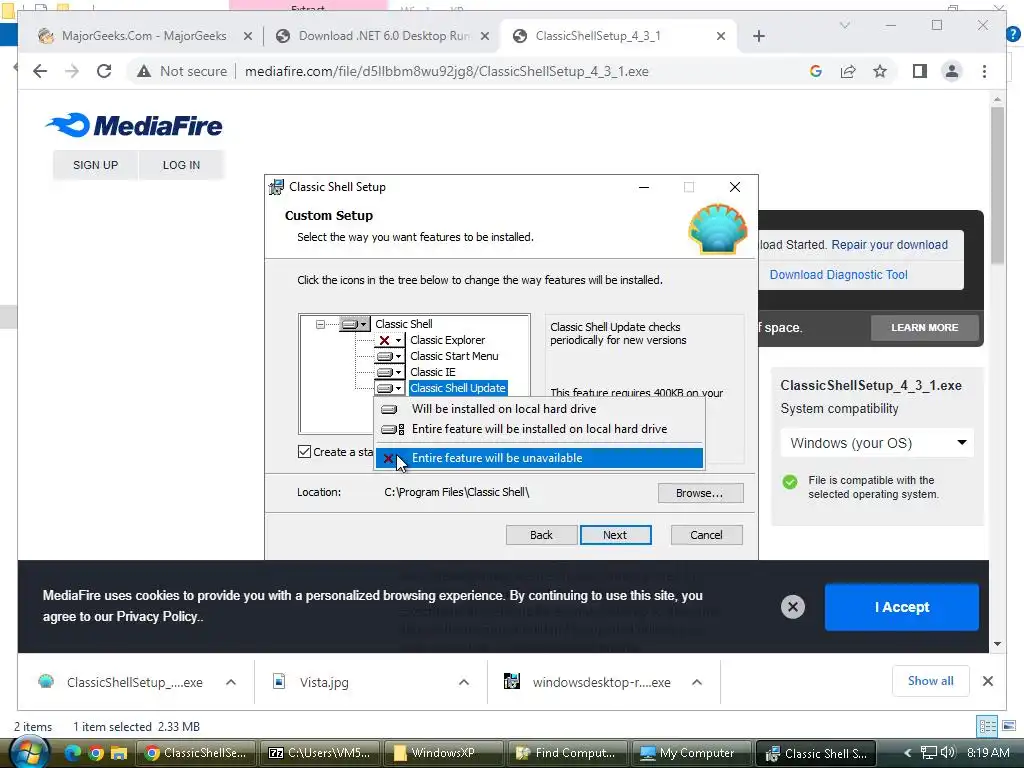This screenshot has height=768, width=1024.
Task: Click Repair your download link
Action: click(889, 245)
